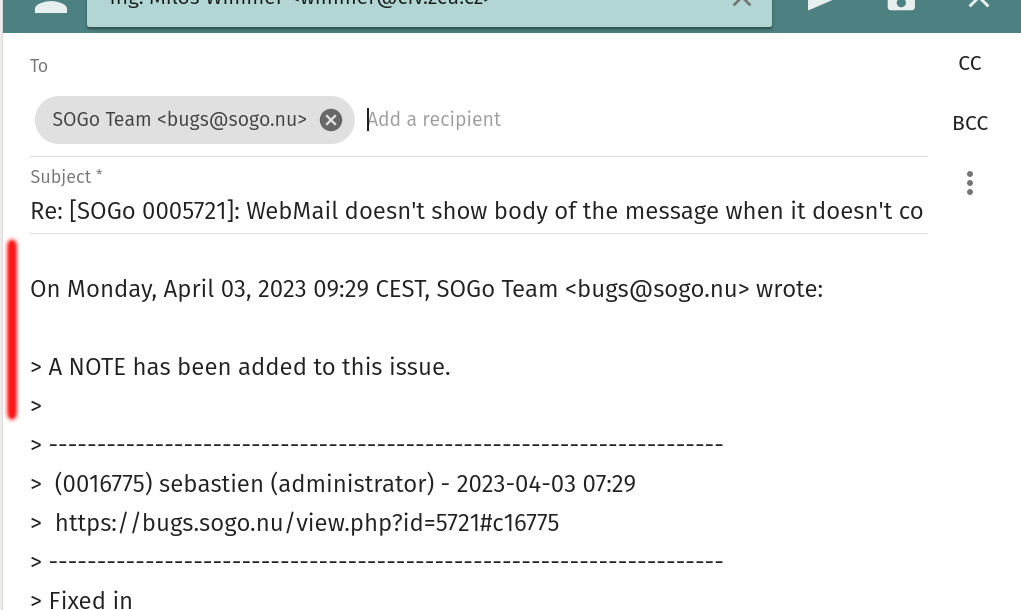Show the BCC field
1021x610 pixels.
click(x=969, y=124)
